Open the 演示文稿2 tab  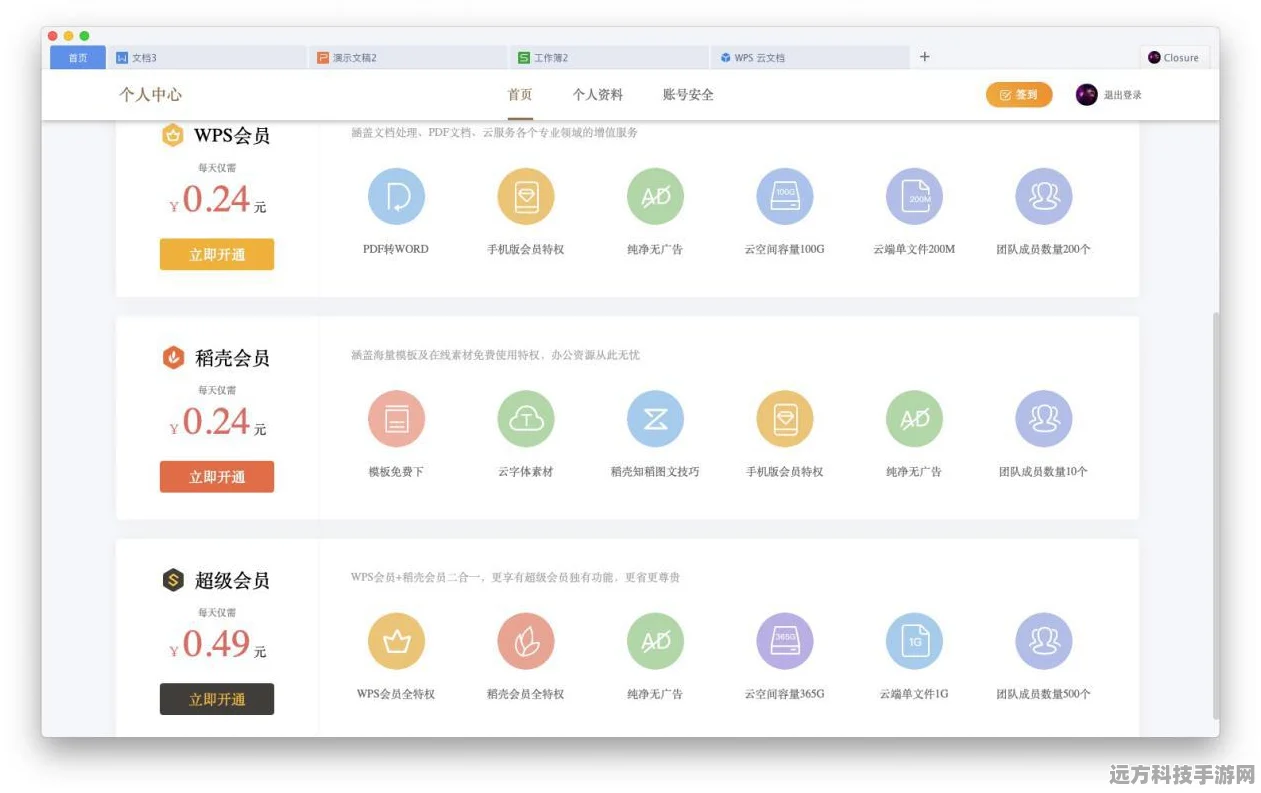coord(408,58)
